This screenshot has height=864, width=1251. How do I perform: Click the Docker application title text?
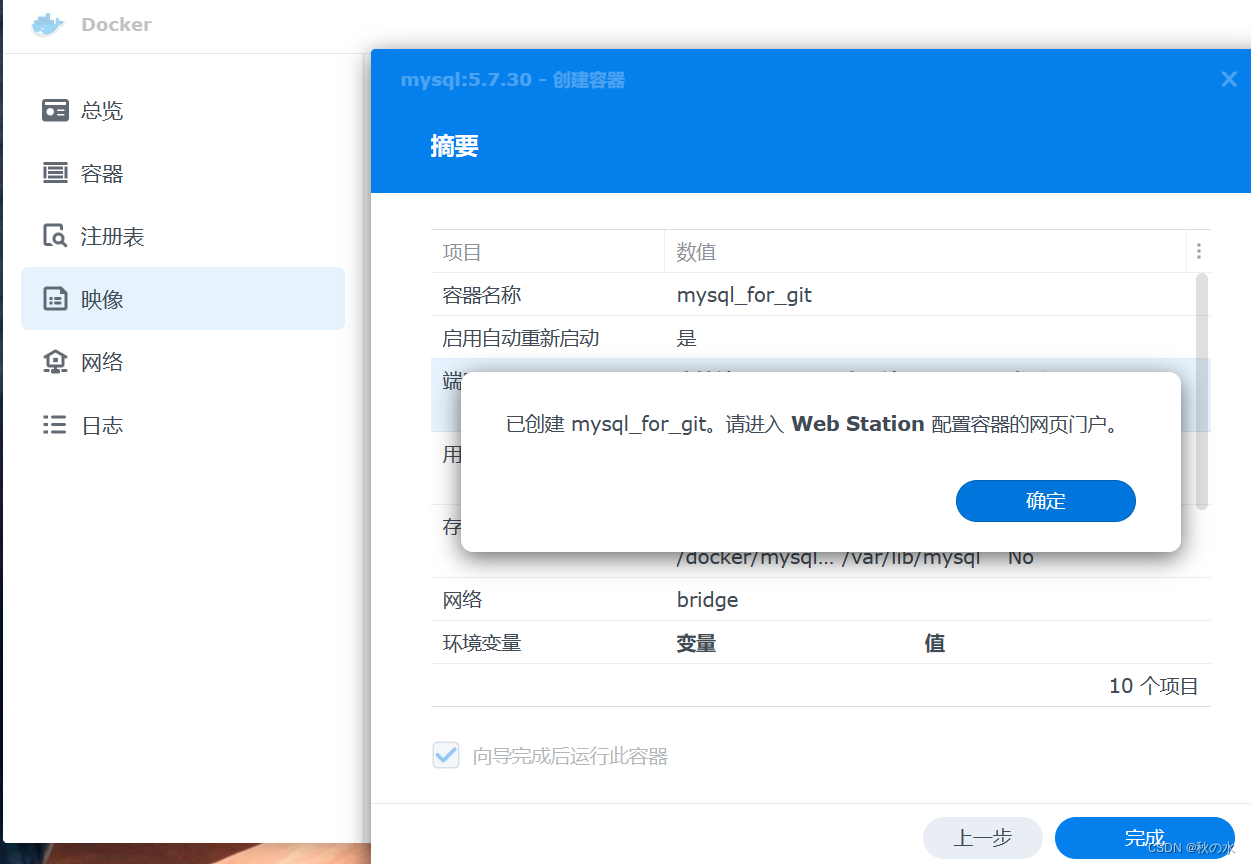pos(116,25)
